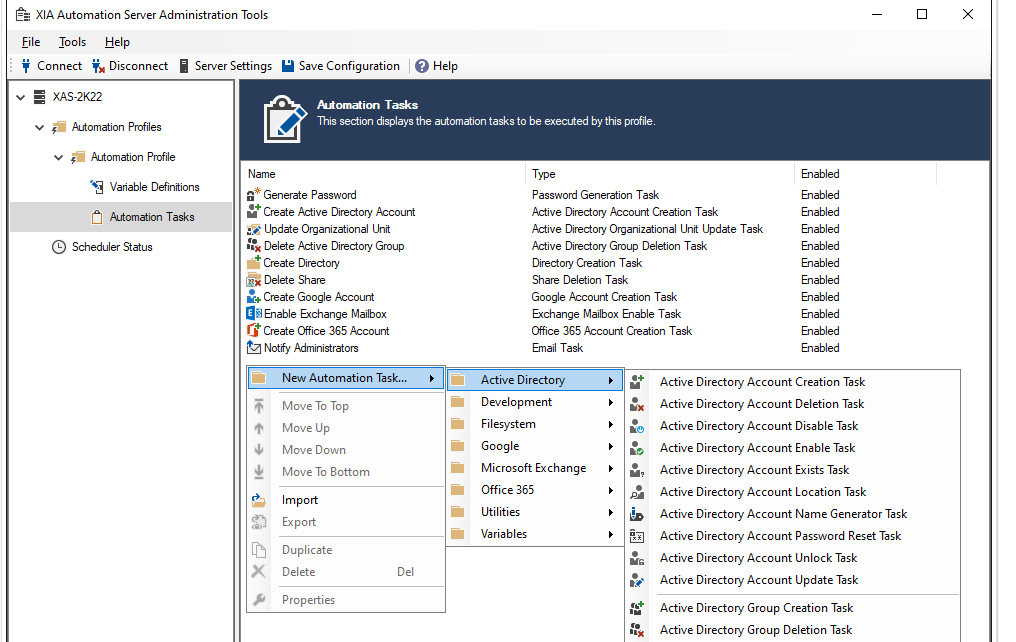Click the Disconnect plug icon

coord(98,65)
